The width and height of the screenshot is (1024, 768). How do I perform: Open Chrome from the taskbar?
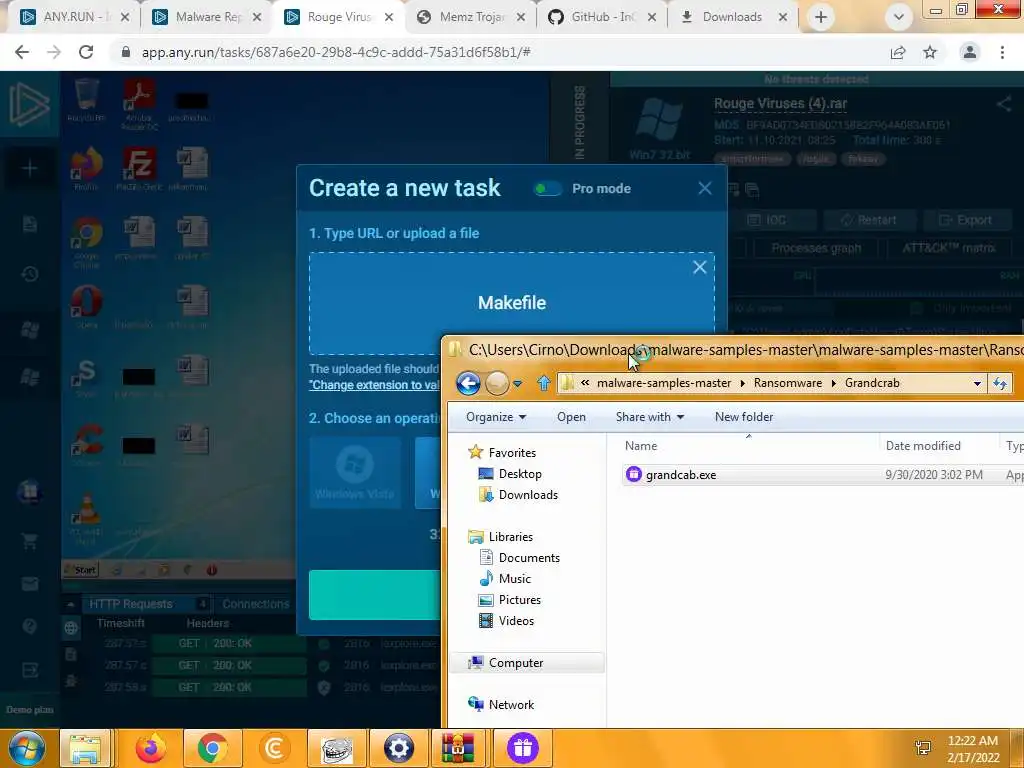pos(212,748)
